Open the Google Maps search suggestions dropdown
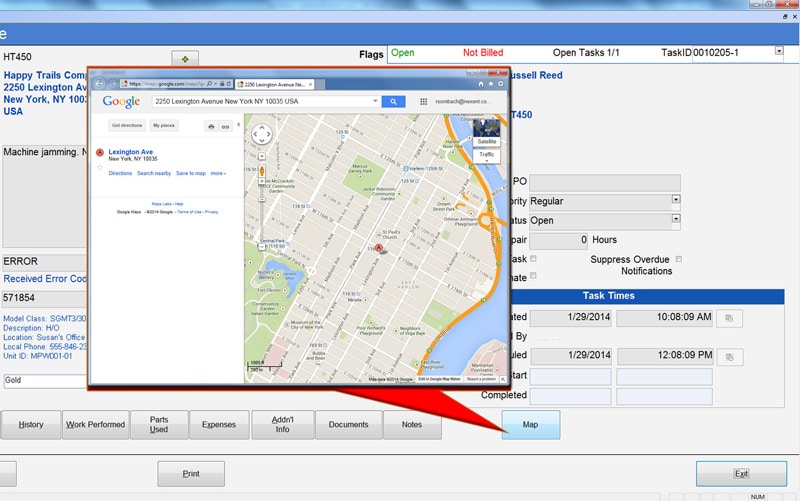Screen dimensions: 800x501 (x=375, y=101)
